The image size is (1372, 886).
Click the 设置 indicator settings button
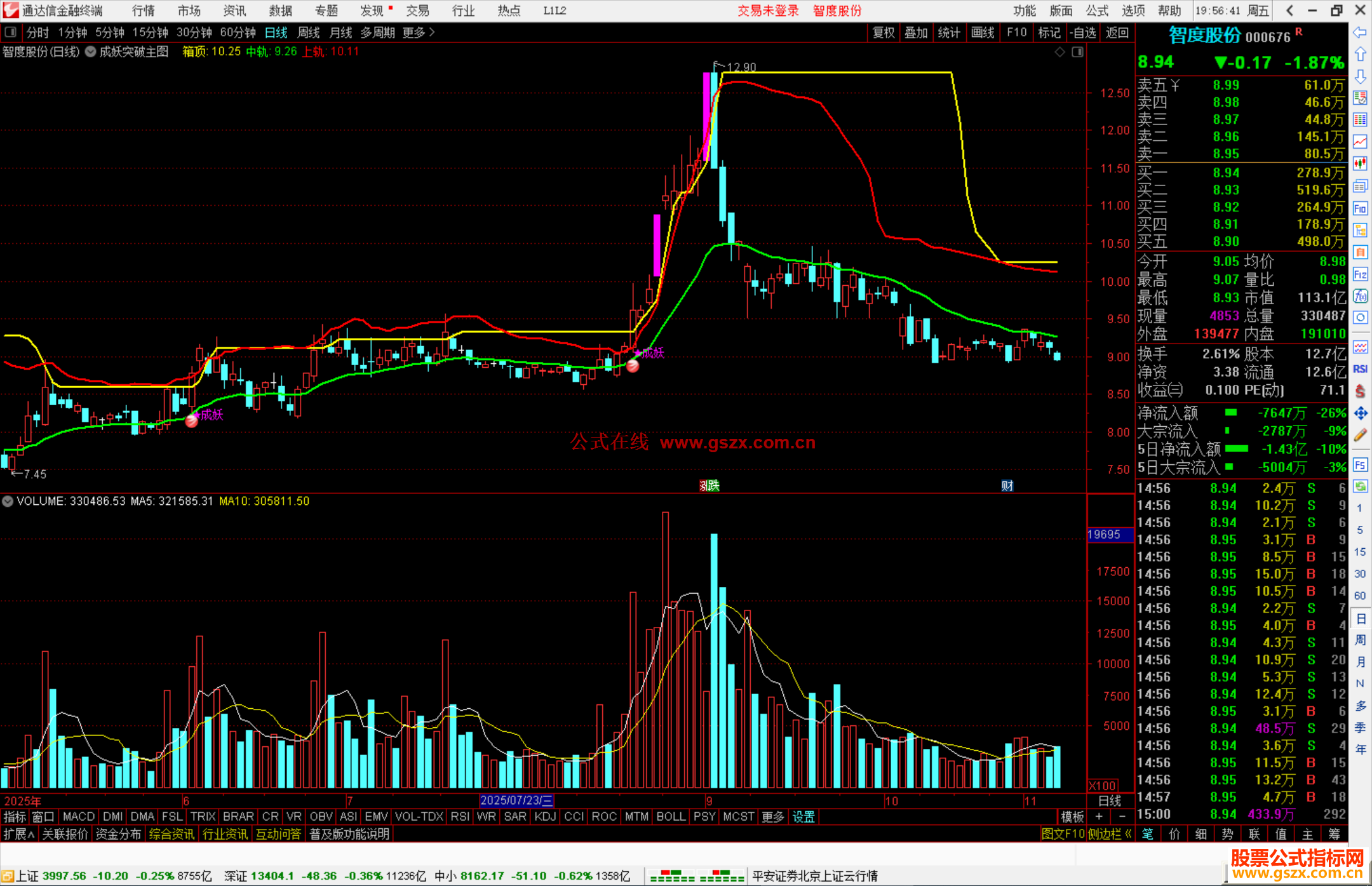pyautogui.click(x=804, y=817)
